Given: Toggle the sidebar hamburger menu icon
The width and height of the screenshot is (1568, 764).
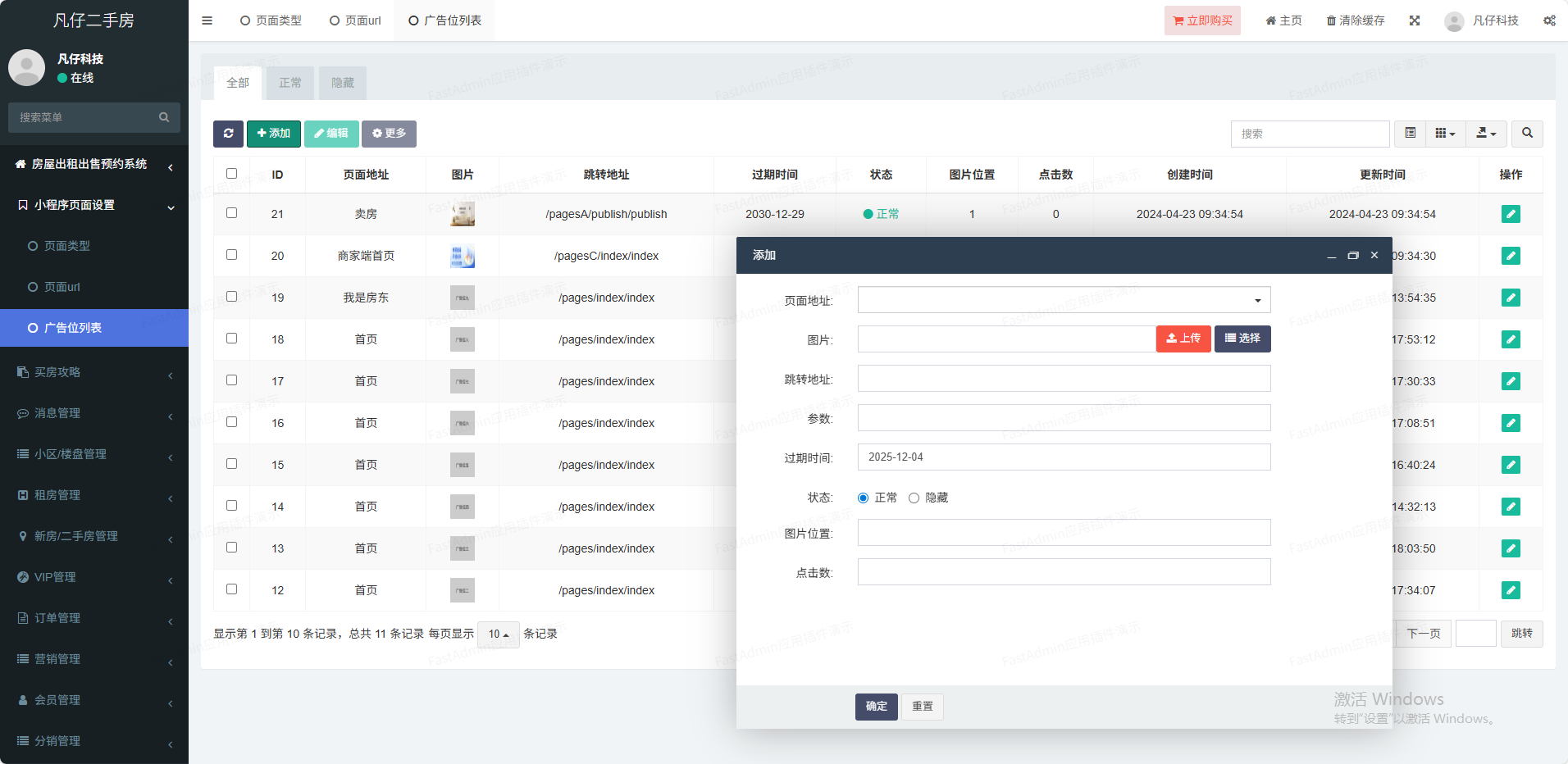Looking at the screenshot, I should (x=207, y=20).
